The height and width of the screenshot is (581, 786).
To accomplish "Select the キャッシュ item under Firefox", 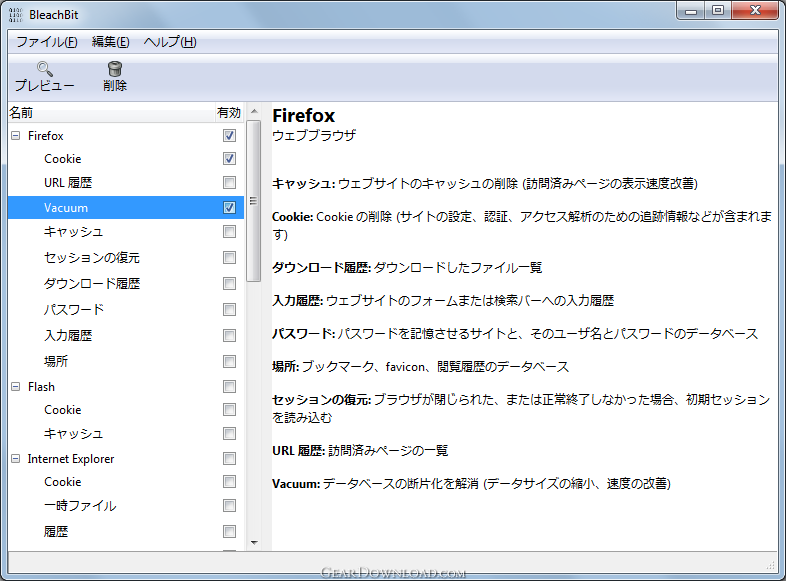I will (73, 232).
